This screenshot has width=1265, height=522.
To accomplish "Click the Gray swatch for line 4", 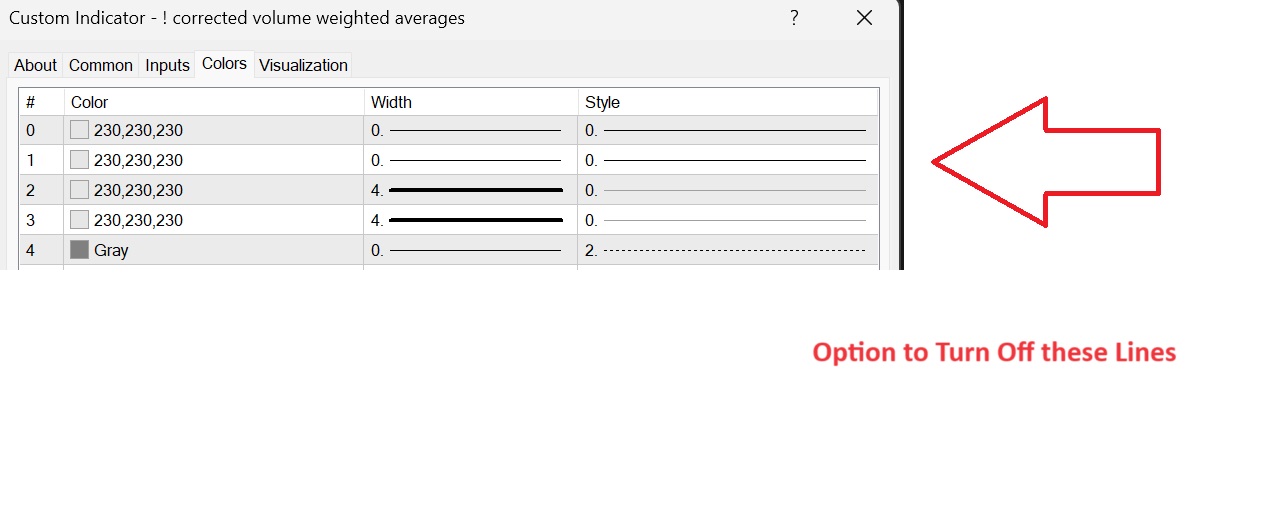I will (x=80, y=250).
